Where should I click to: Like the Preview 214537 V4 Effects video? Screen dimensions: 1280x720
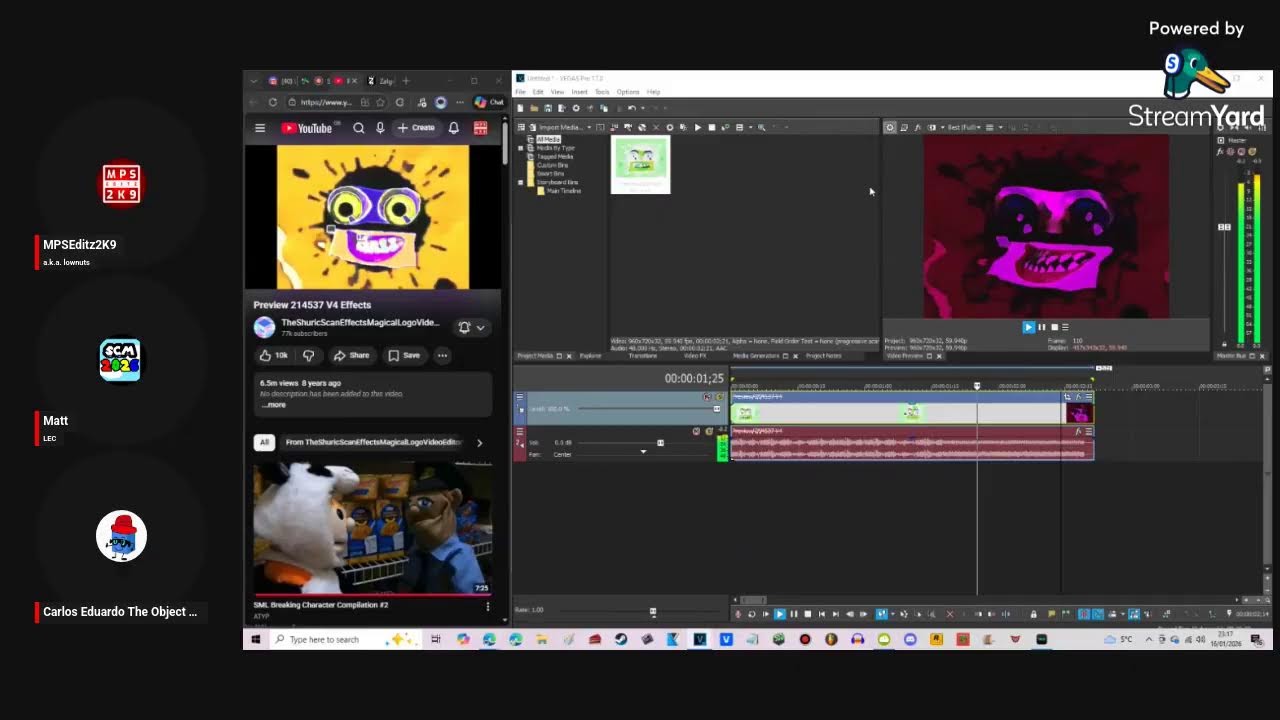[x=273, y=355]
